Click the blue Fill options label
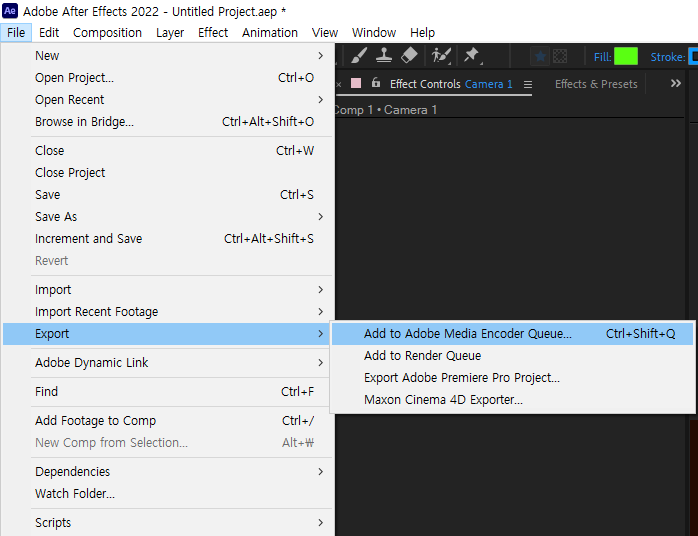698x536 pixels. coord(602,57)
